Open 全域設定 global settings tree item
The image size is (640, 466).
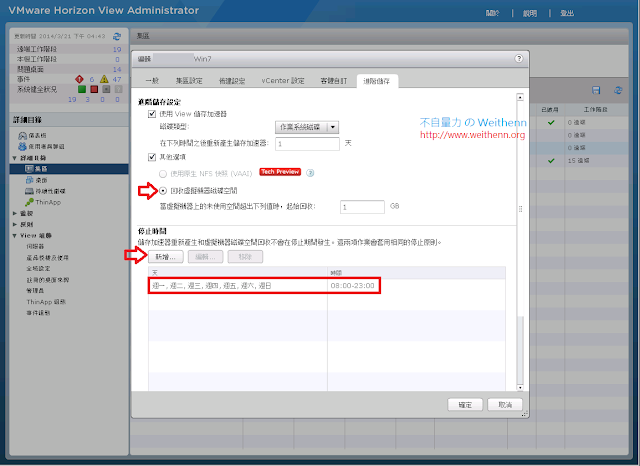pos(38,269)
